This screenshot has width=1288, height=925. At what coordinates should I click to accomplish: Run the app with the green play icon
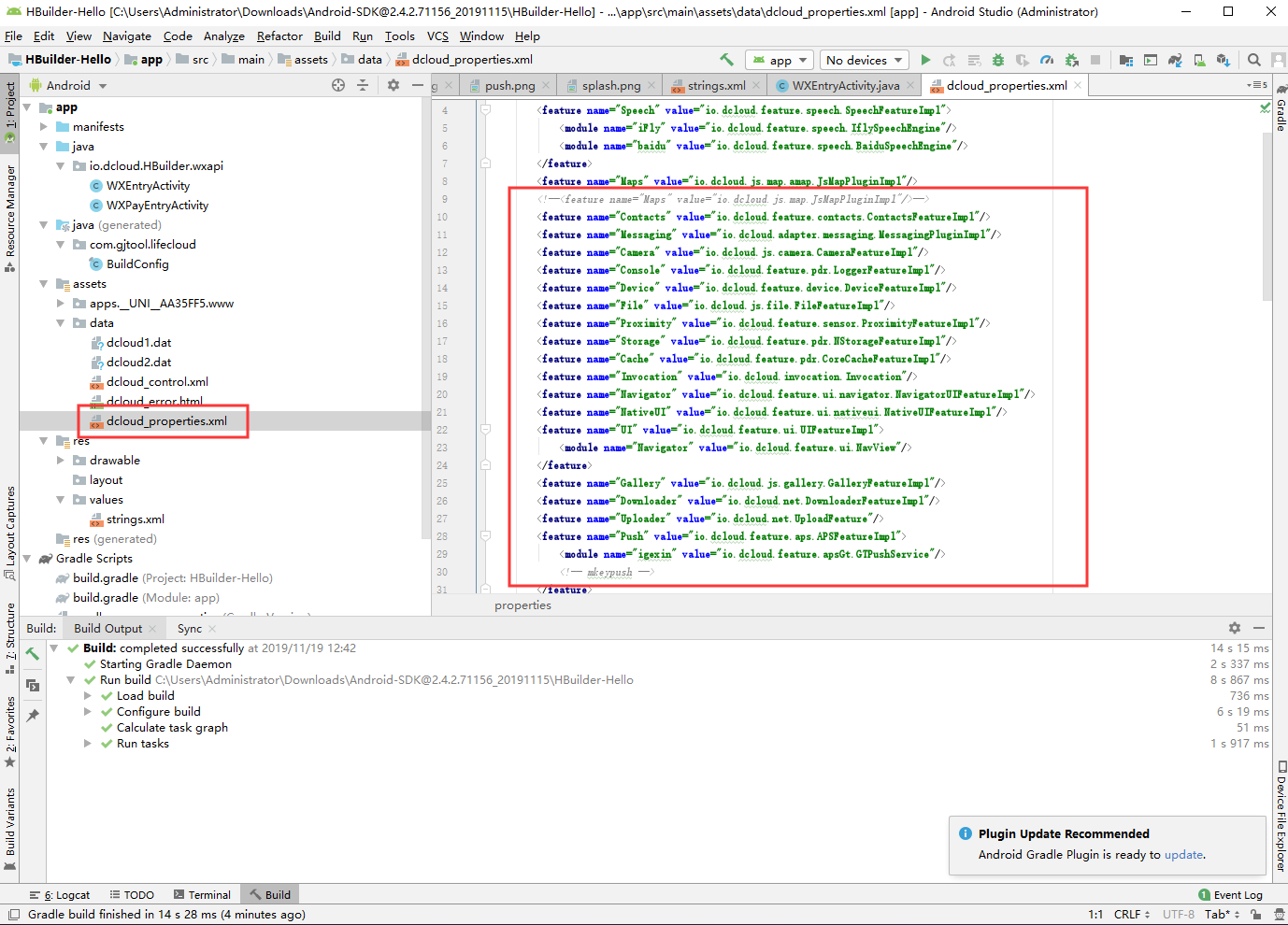click(x=925, y=60)
